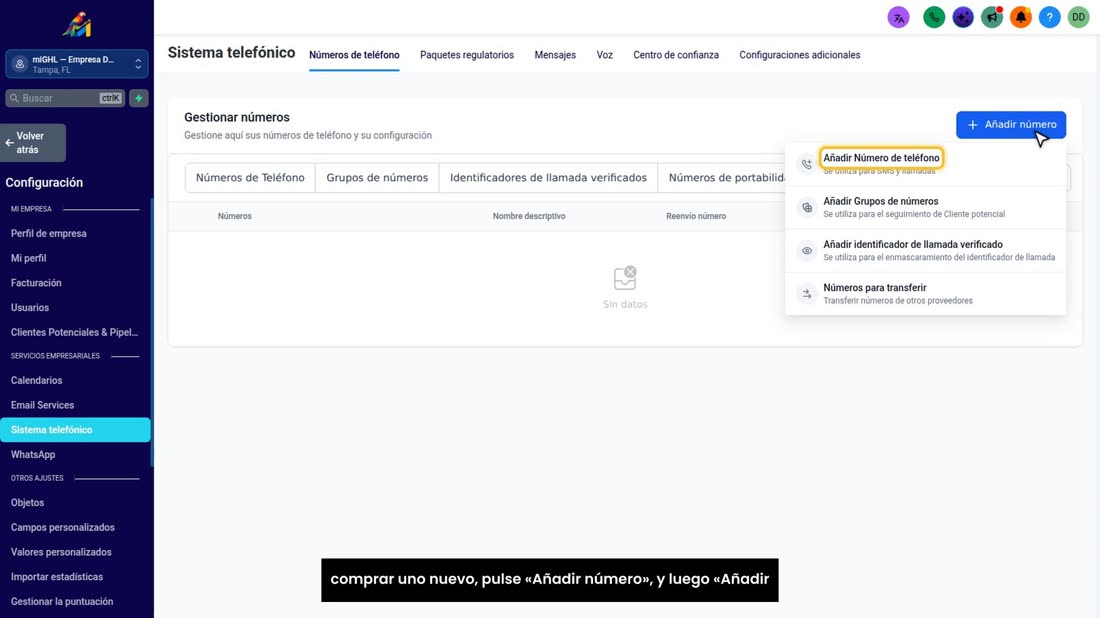Open the orange notifications bell
The image size is (1100, 618).
pyautogui.click(x=1021, y=18)
